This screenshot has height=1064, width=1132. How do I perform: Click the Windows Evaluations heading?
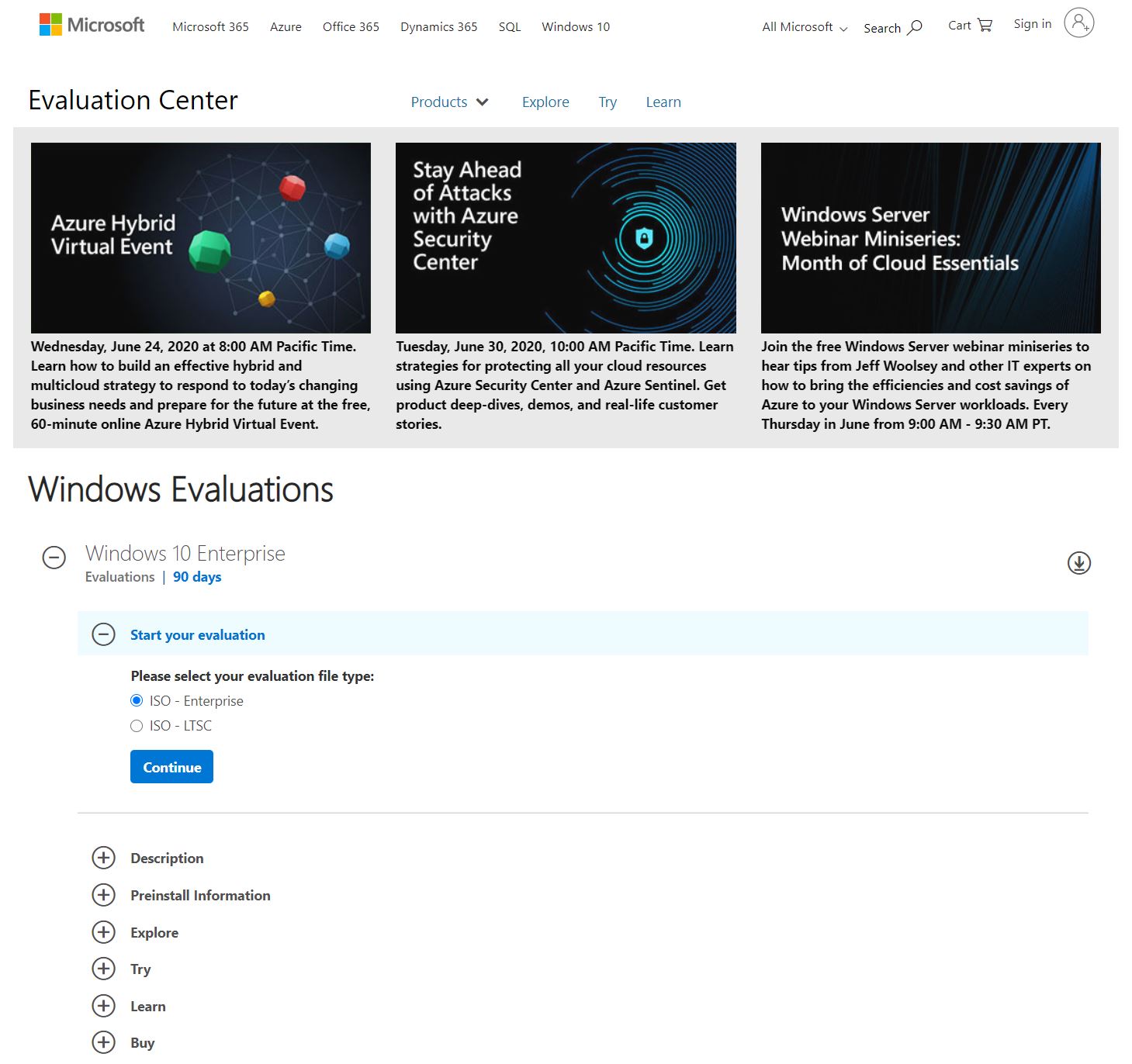(181, 489)
